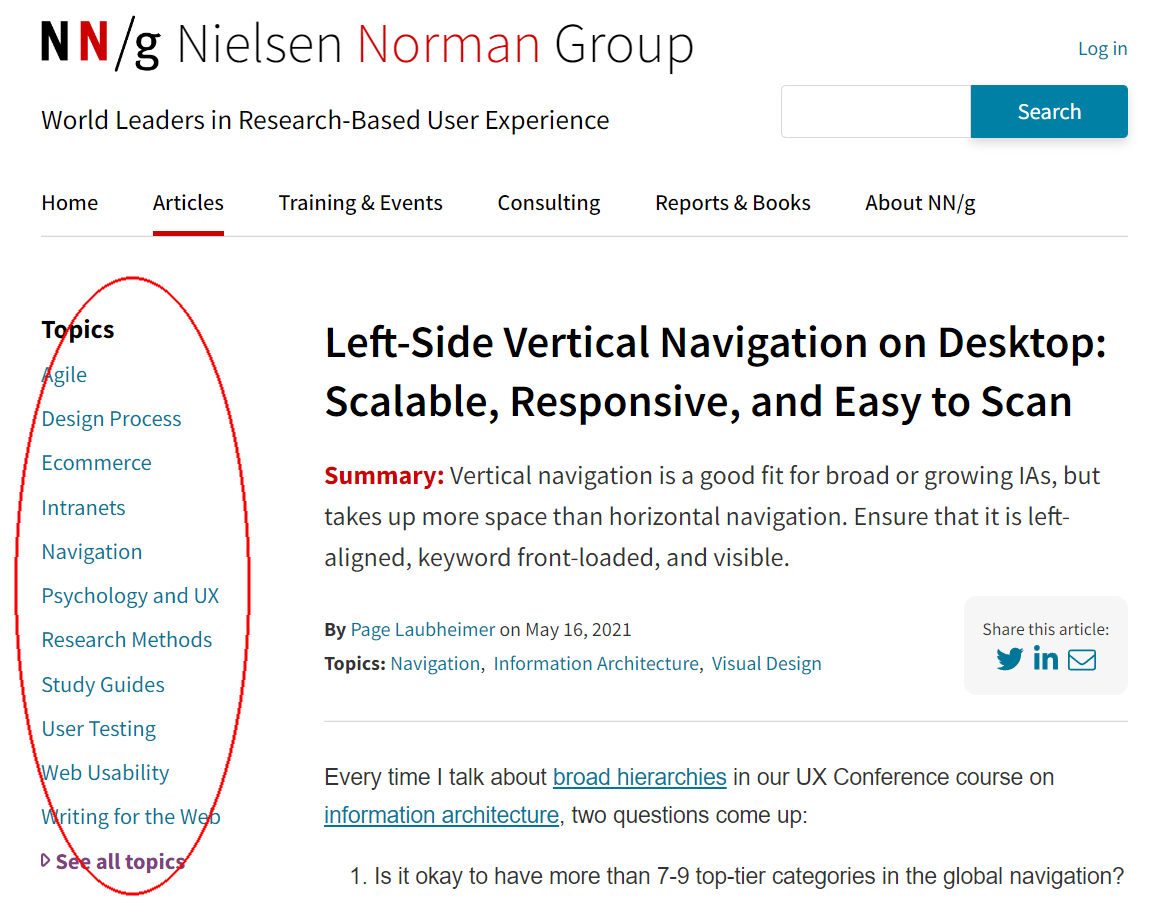Go to About NN/g page
Viewport: 1150px width, 898px height.
click(x=920, y=203)
